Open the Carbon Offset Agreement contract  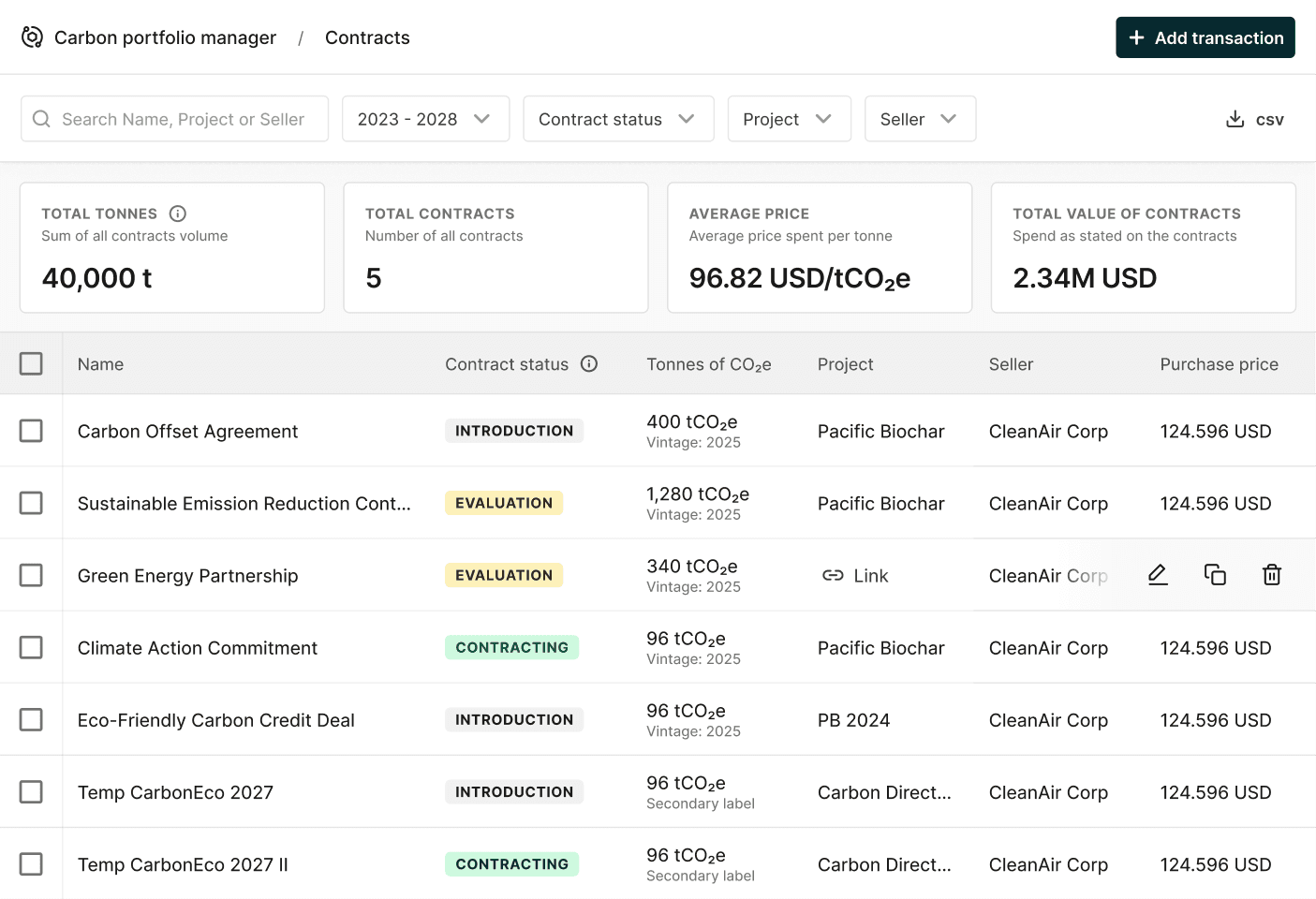click(187, 432)
